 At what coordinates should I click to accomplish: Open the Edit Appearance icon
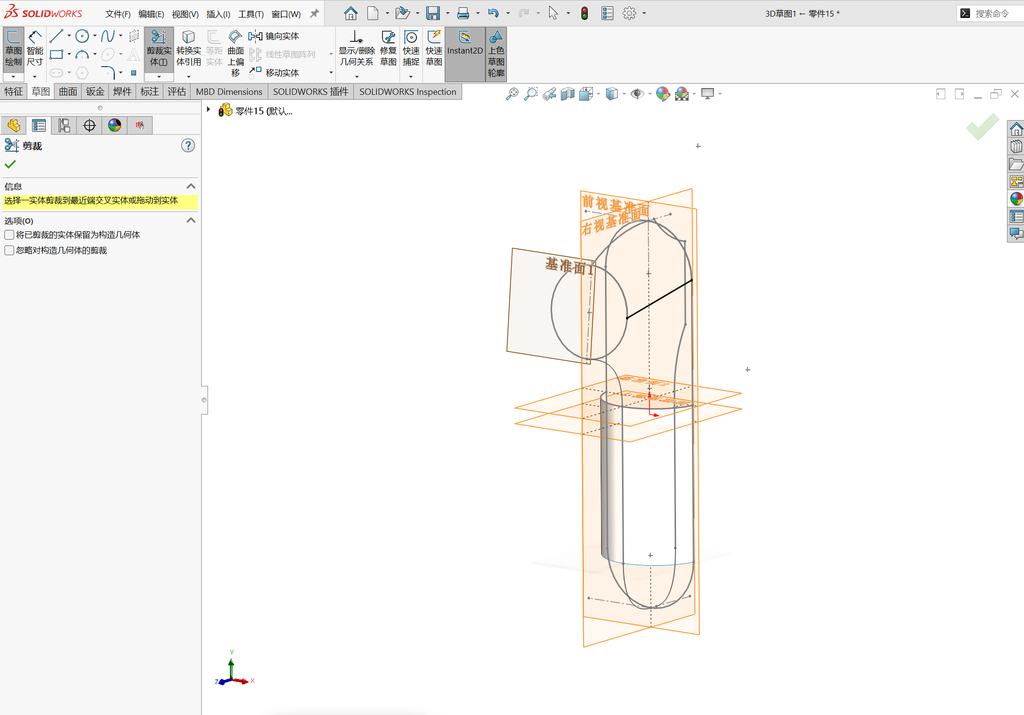(x=662, y=94)
